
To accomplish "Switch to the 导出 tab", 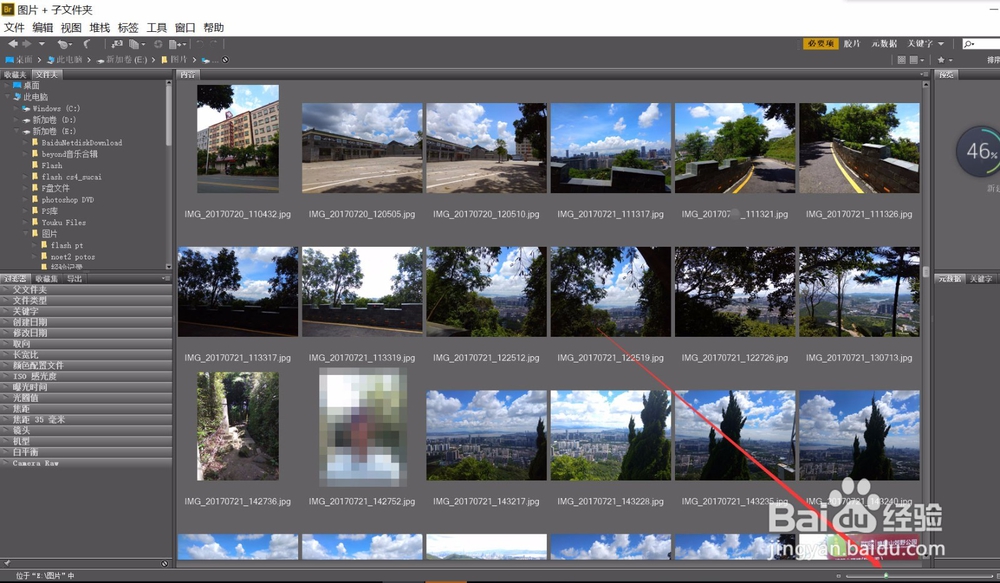I will (74, 279).
